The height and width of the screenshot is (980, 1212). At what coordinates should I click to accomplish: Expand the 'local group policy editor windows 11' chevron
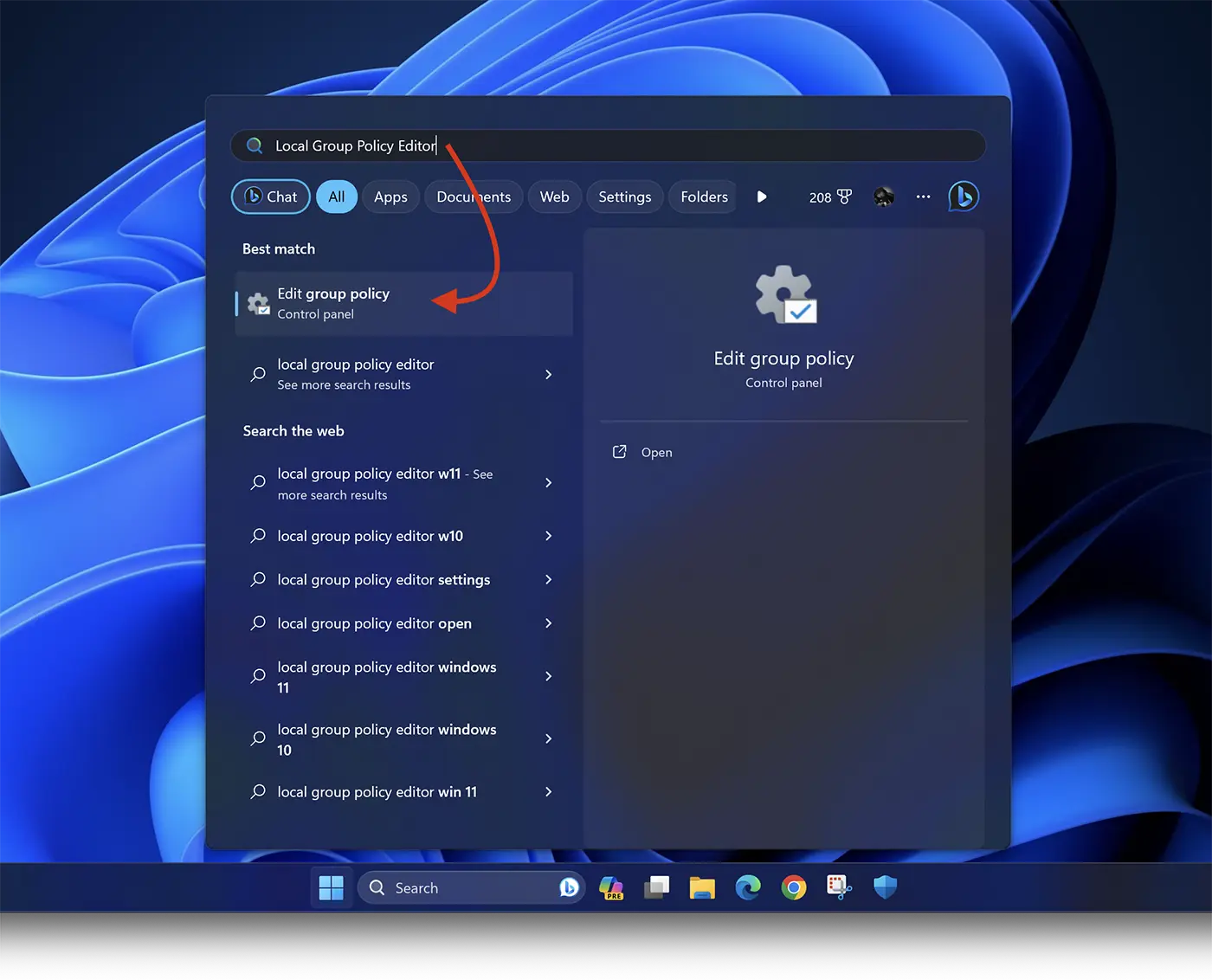[x=548, y=676]
